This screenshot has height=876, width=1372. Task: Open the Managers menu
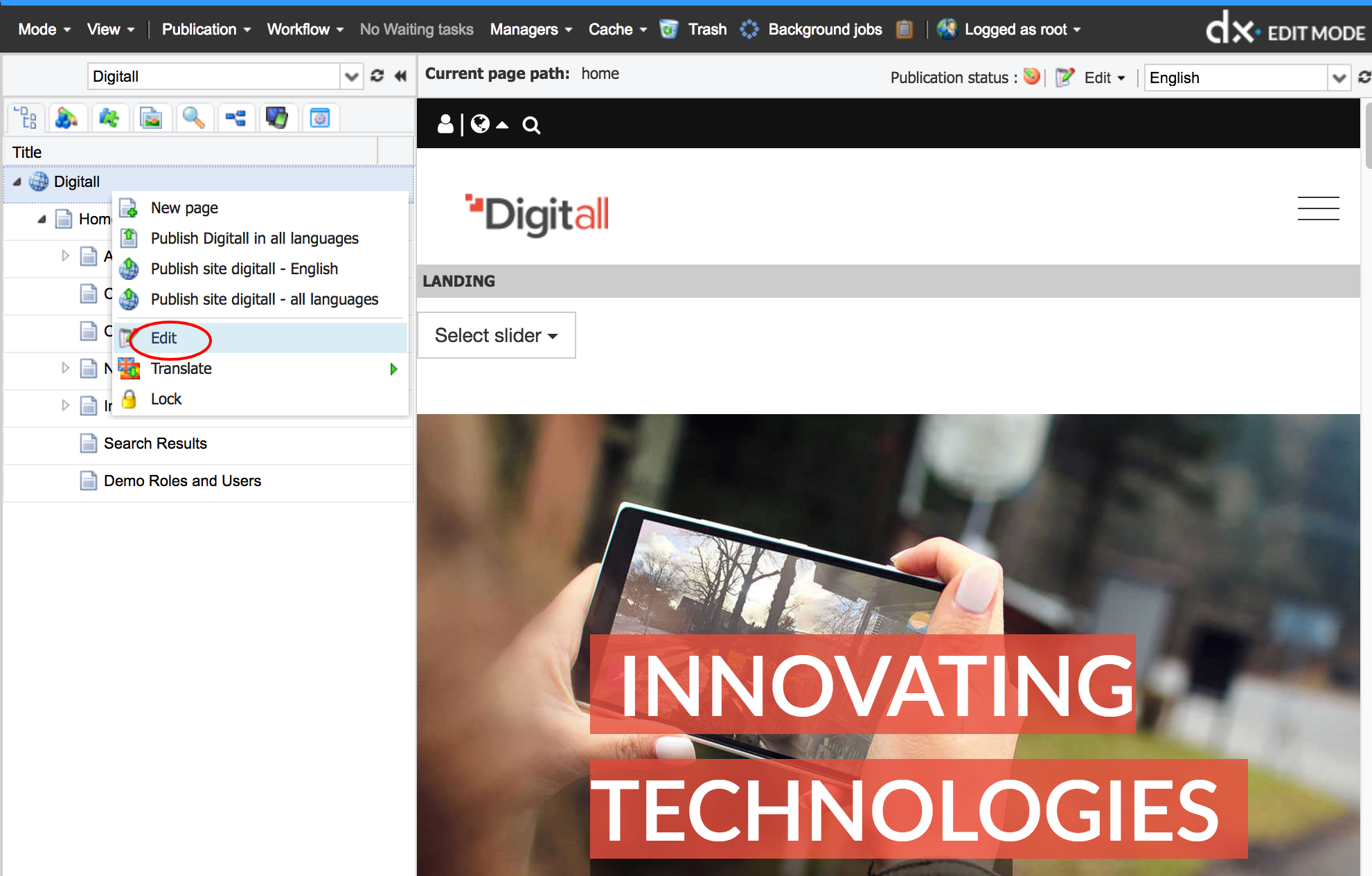(x=531, y=29)
